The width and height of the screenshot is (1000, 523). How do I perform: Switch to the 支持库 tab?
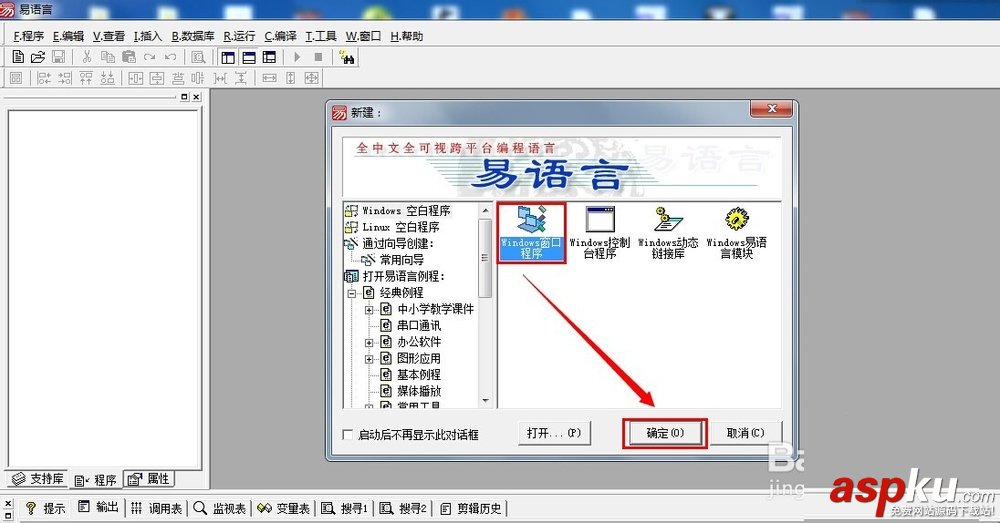pos(38,479)
